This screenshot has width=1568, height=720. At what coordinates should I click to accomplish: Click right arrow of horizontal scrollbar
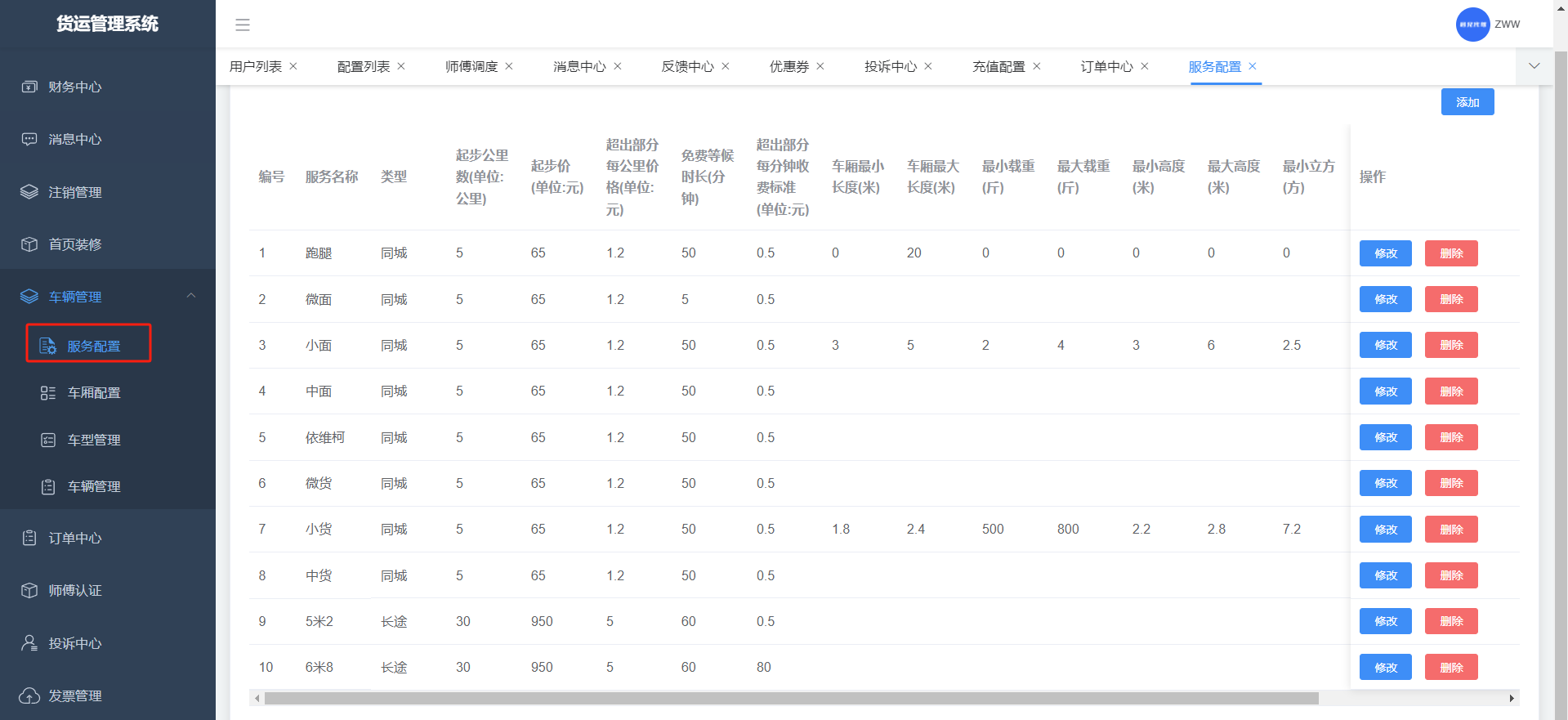point(1512,698)
